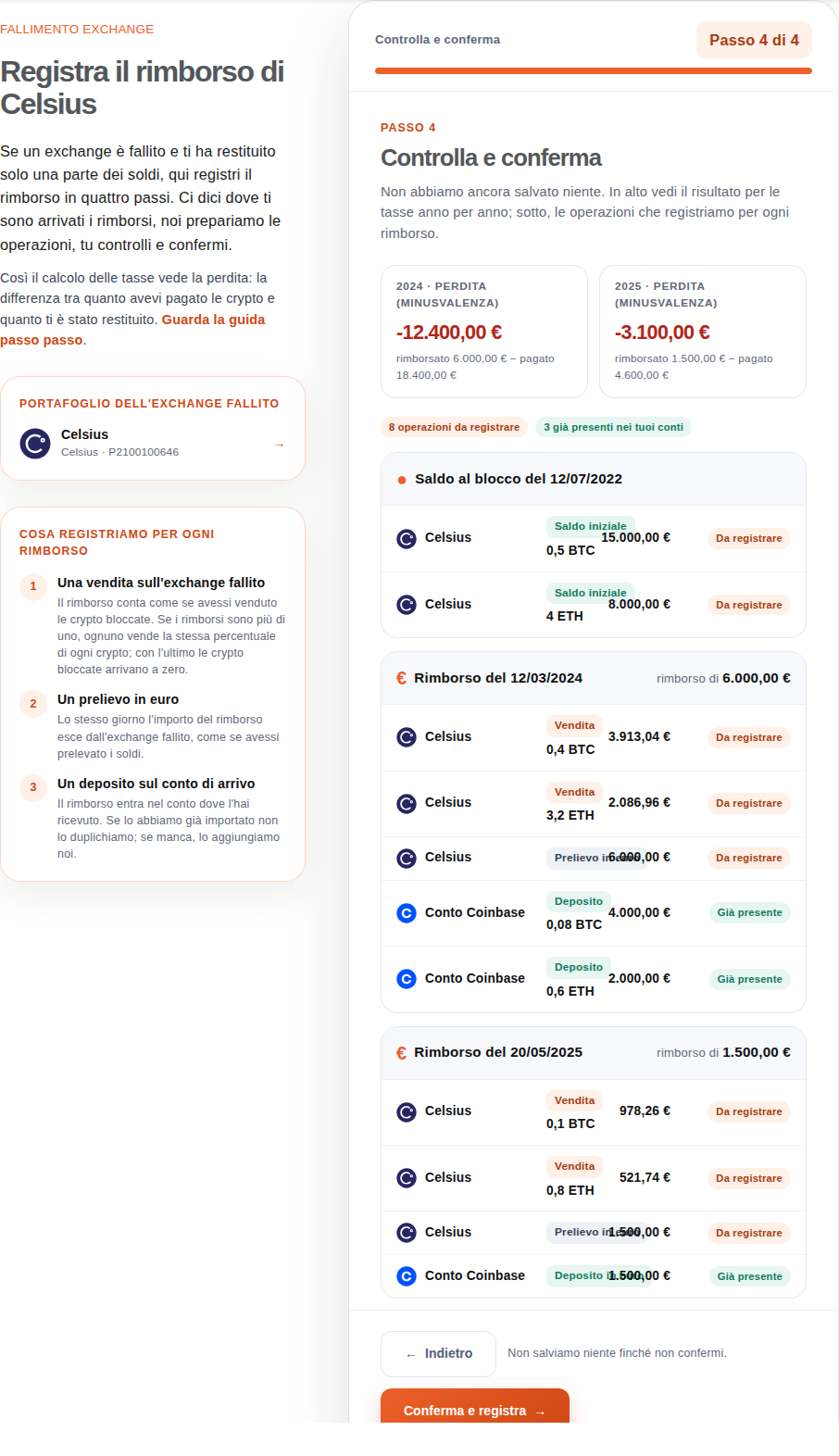Expand the Rimborso del 20/05/2025 header

point(594,1053)
